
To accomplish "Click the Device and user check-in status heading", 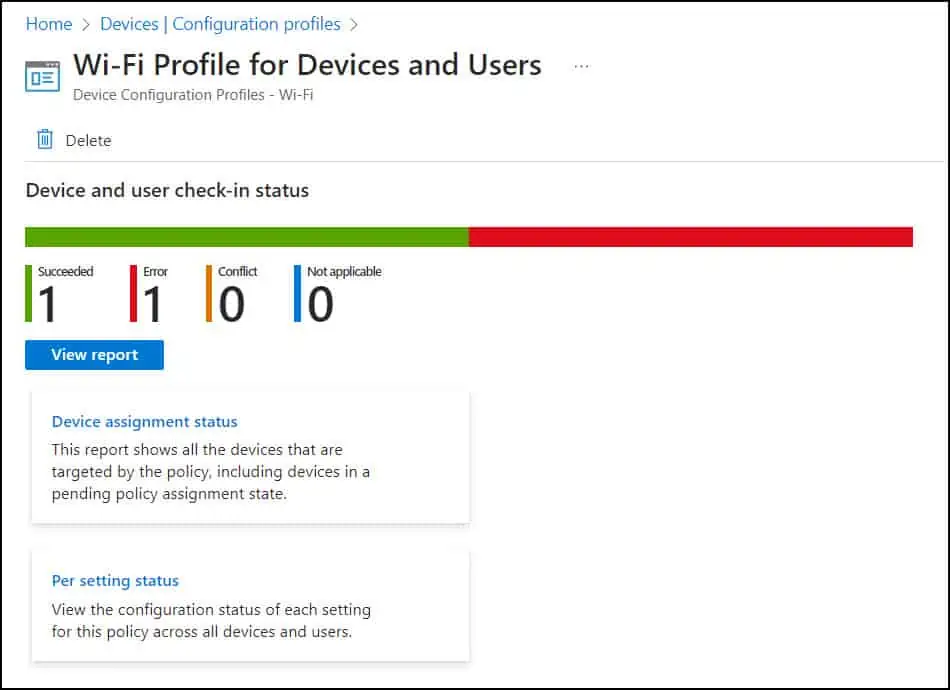I will pyautogui.click(x=167, y=190).
